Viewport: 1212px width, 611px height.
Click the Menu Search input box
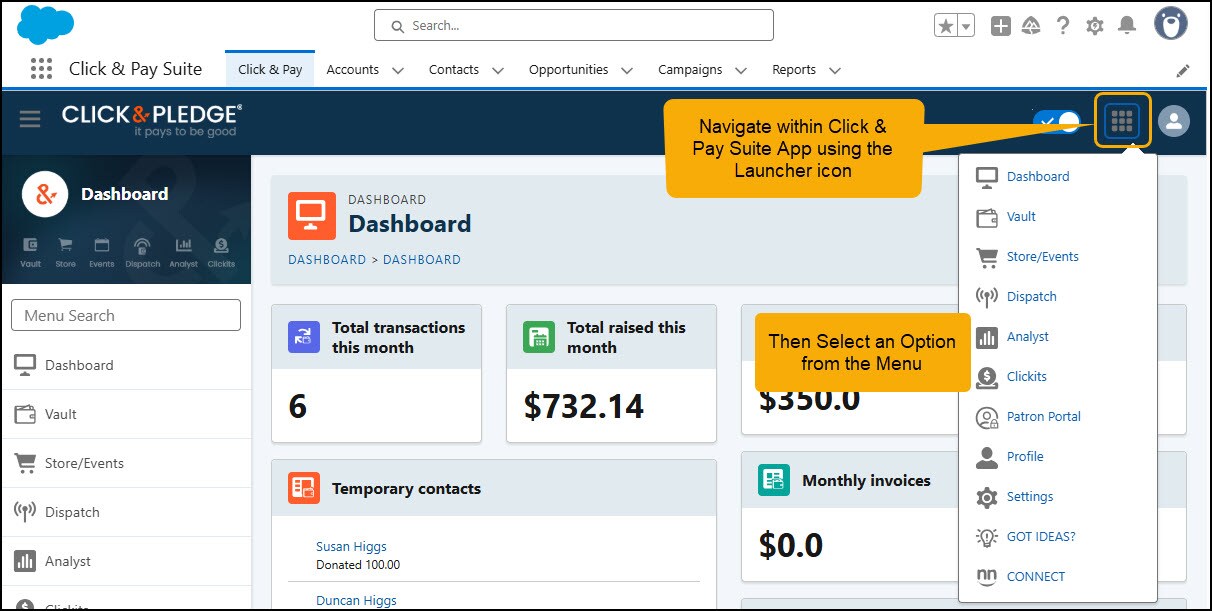pos(126,315)
